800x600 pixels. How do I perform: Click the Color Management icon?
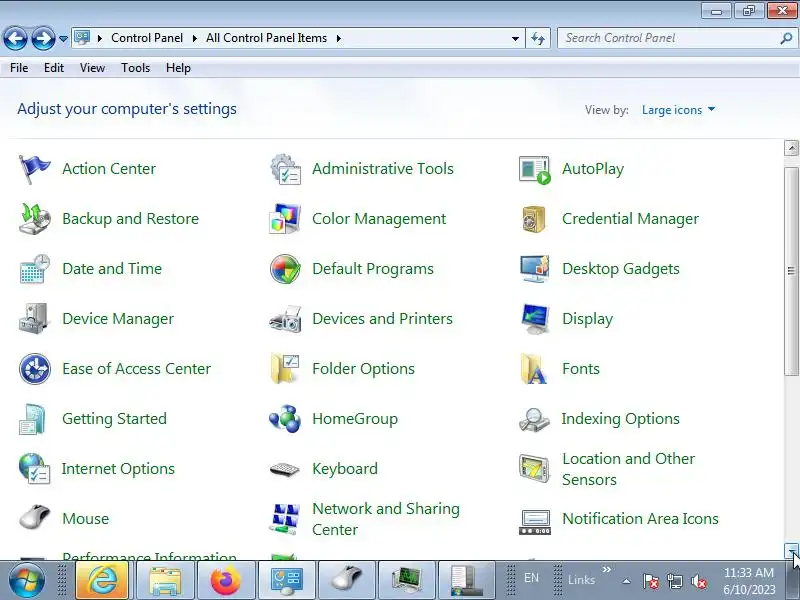285,219
